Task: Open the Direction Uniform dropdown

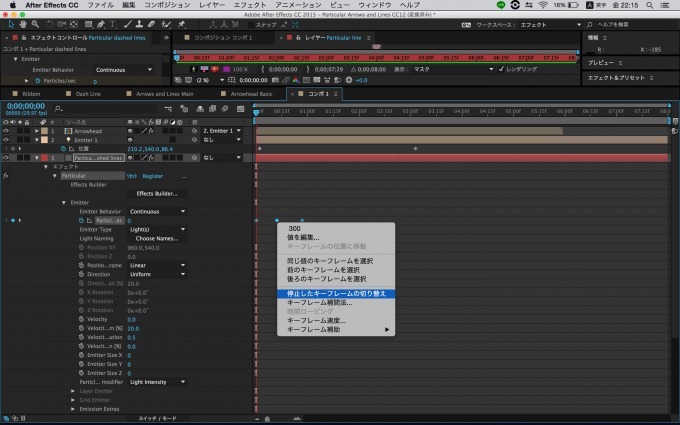Action: [158, 274]
